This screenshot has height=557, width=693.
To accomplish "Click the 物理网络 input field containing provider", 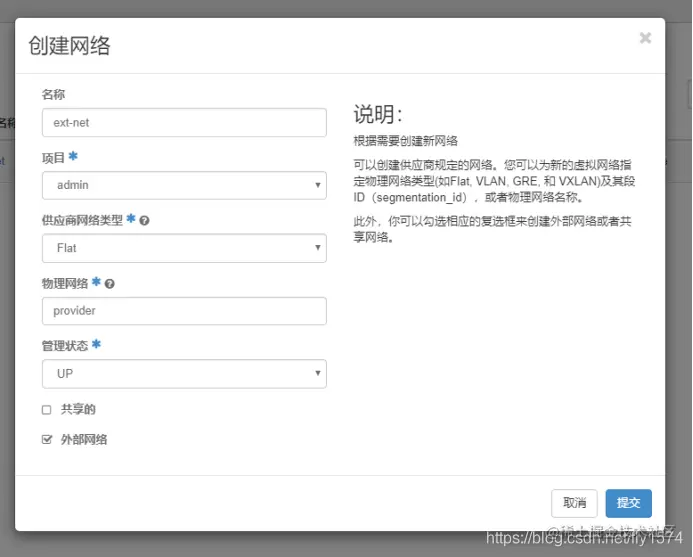I will (184, 311).
